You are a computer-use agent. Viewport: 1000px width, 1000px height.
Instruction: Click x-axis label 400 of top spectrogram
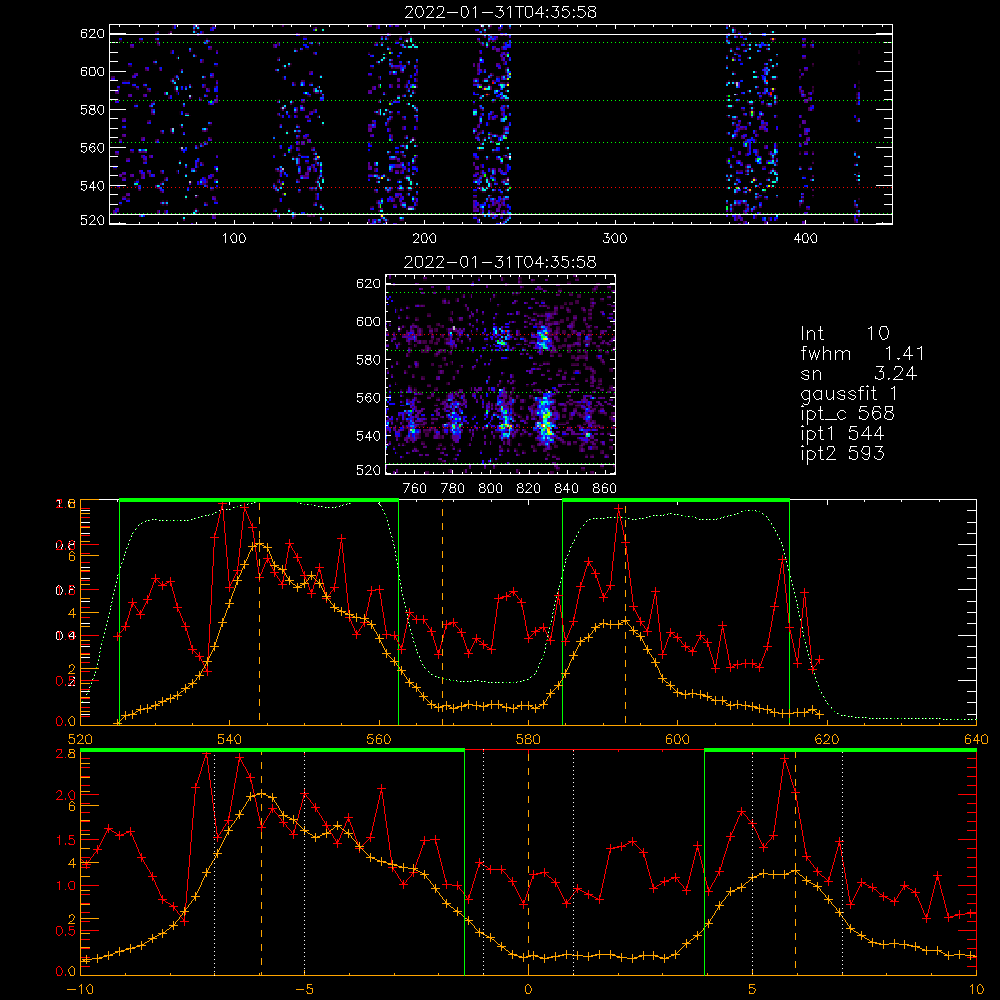coord(805,239)
